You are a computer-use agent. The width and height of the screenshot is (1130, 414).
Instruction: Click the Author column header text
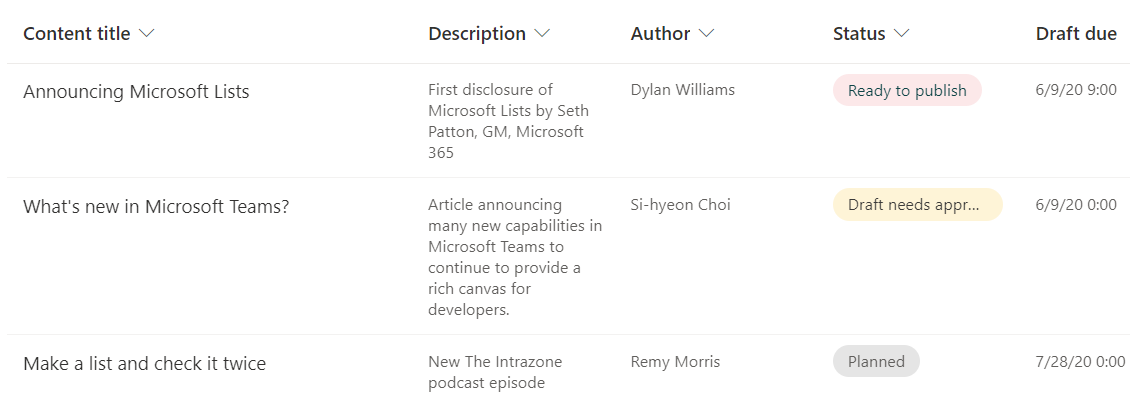click(660, 34)
